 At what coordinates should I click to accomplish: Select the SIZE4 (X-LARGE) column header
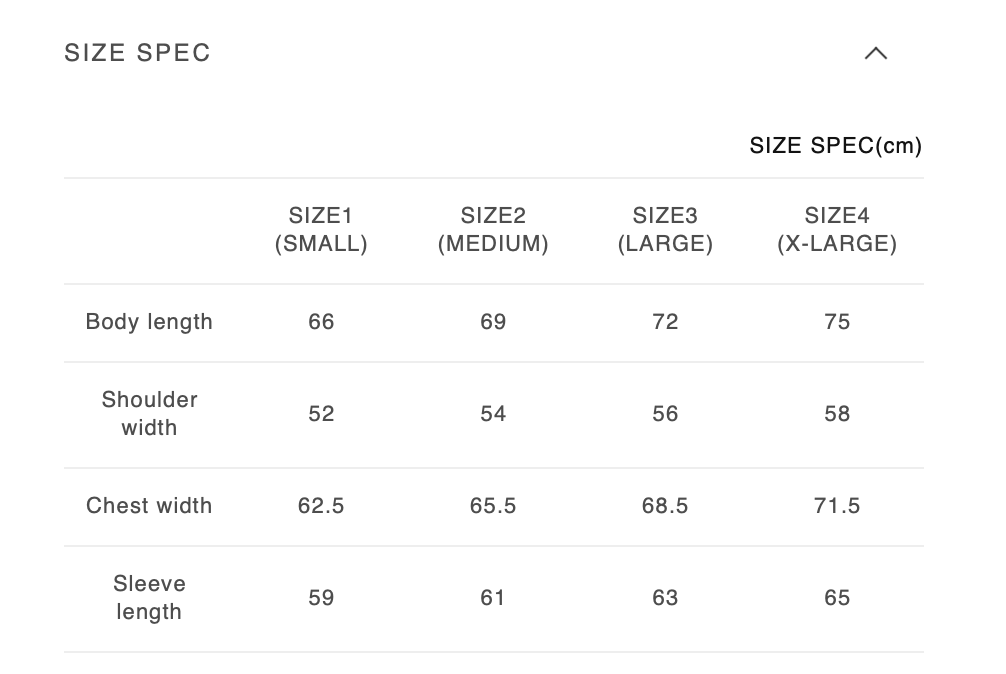click(x=837, y=230)
